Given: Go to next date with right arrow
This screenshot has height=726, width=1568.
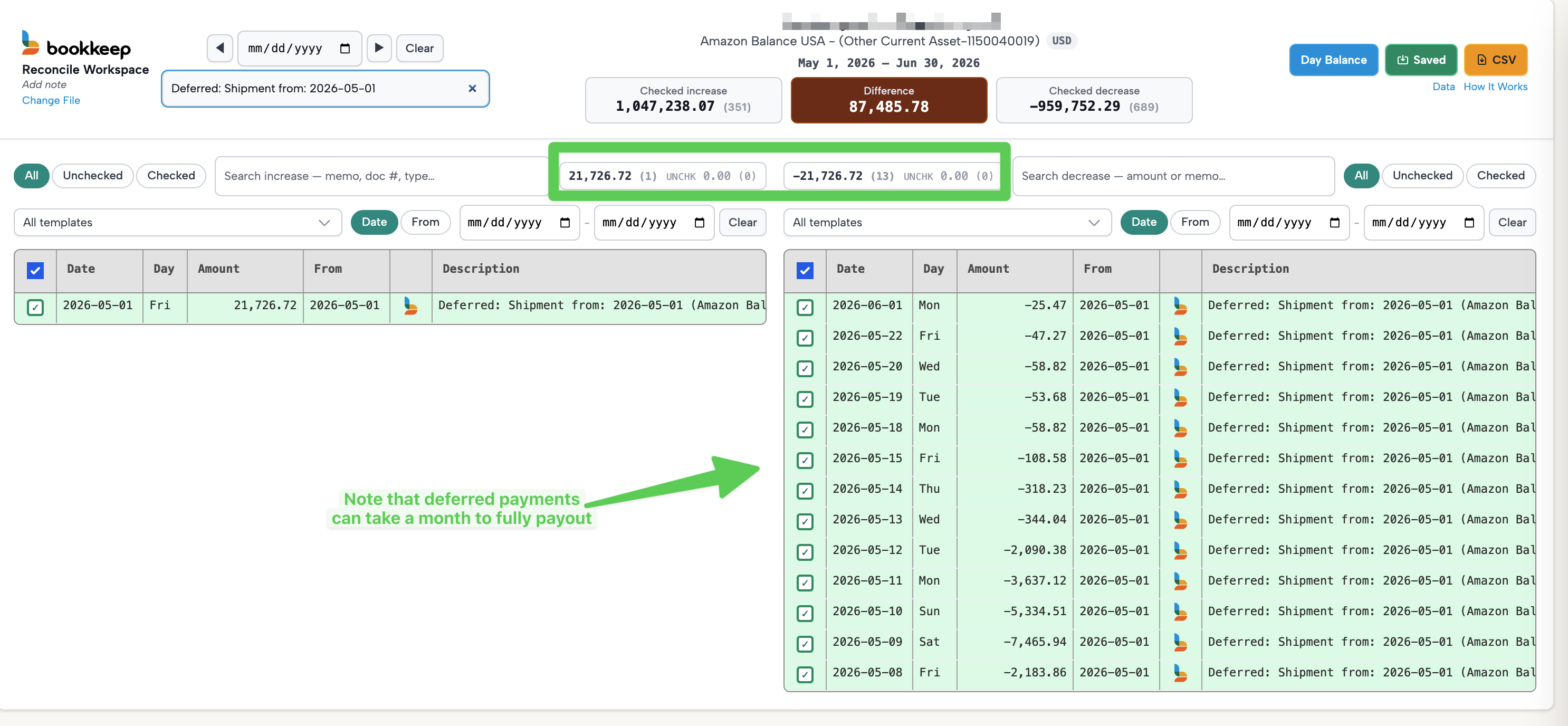Looking at the screenshot, I should coord(379,48).
